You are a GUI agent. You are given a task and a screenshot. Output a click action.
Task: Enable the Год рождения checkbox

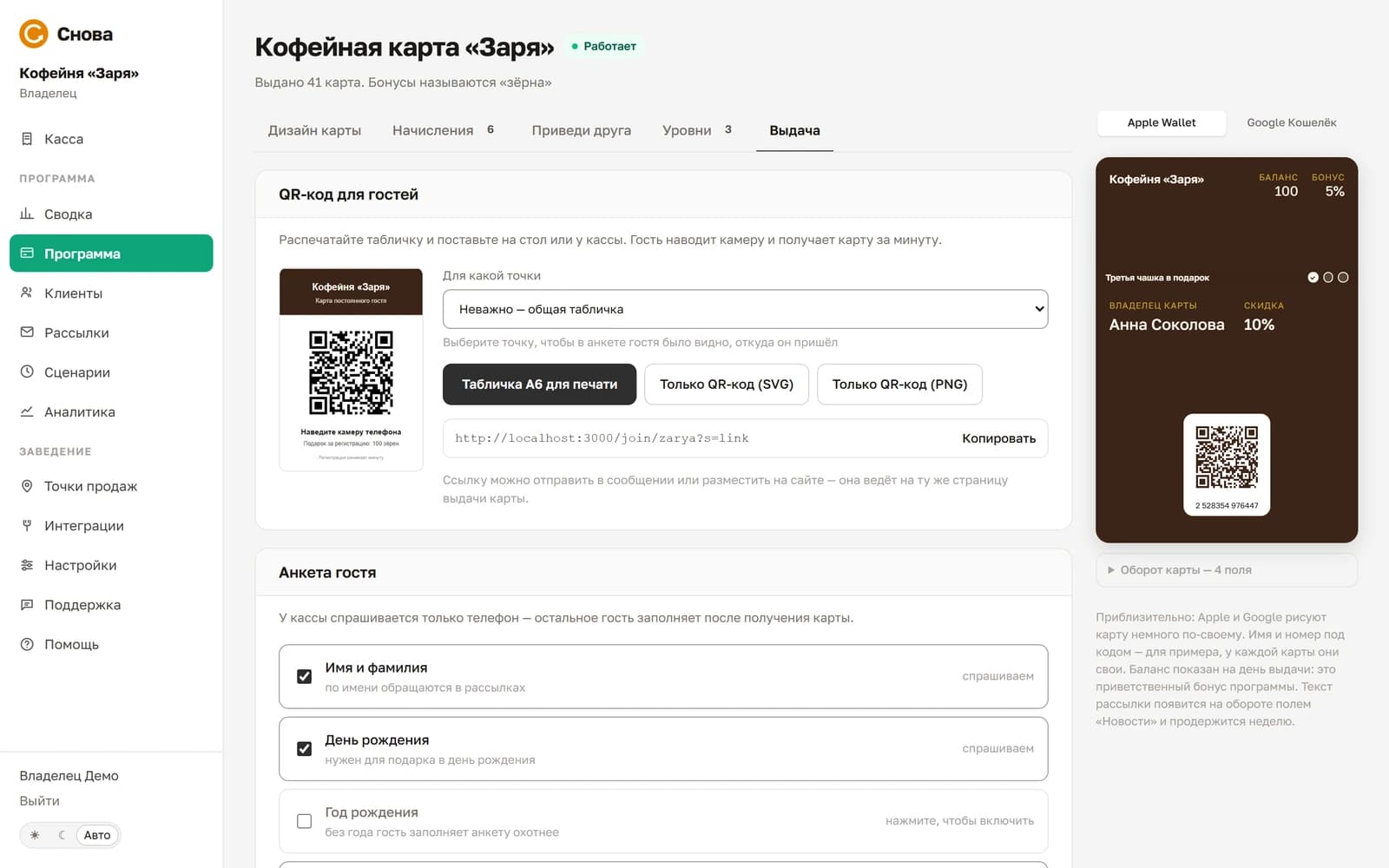[x=304, y=821]
